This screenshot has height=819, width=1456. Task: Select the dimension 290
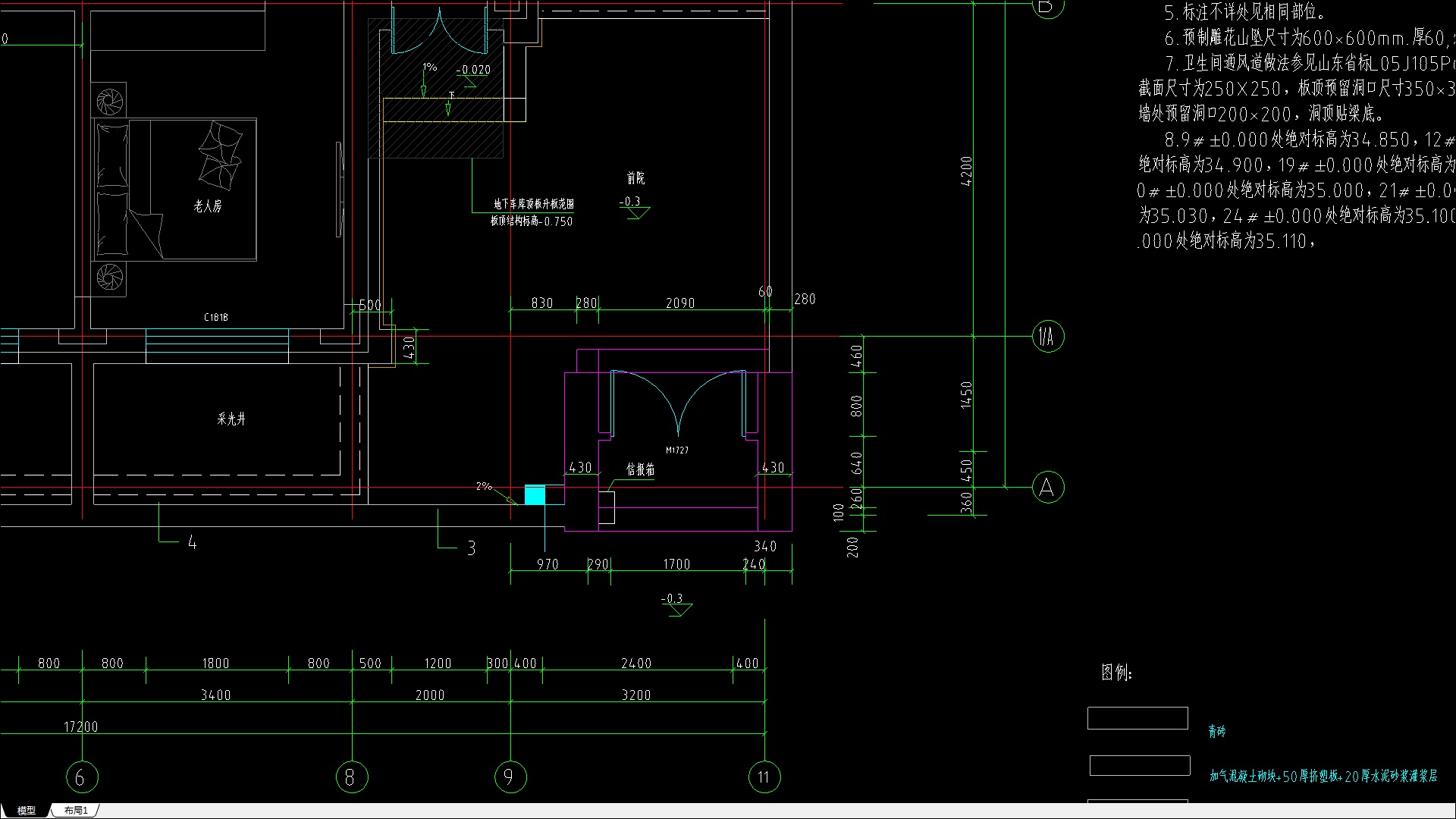(x=598, y=565)
